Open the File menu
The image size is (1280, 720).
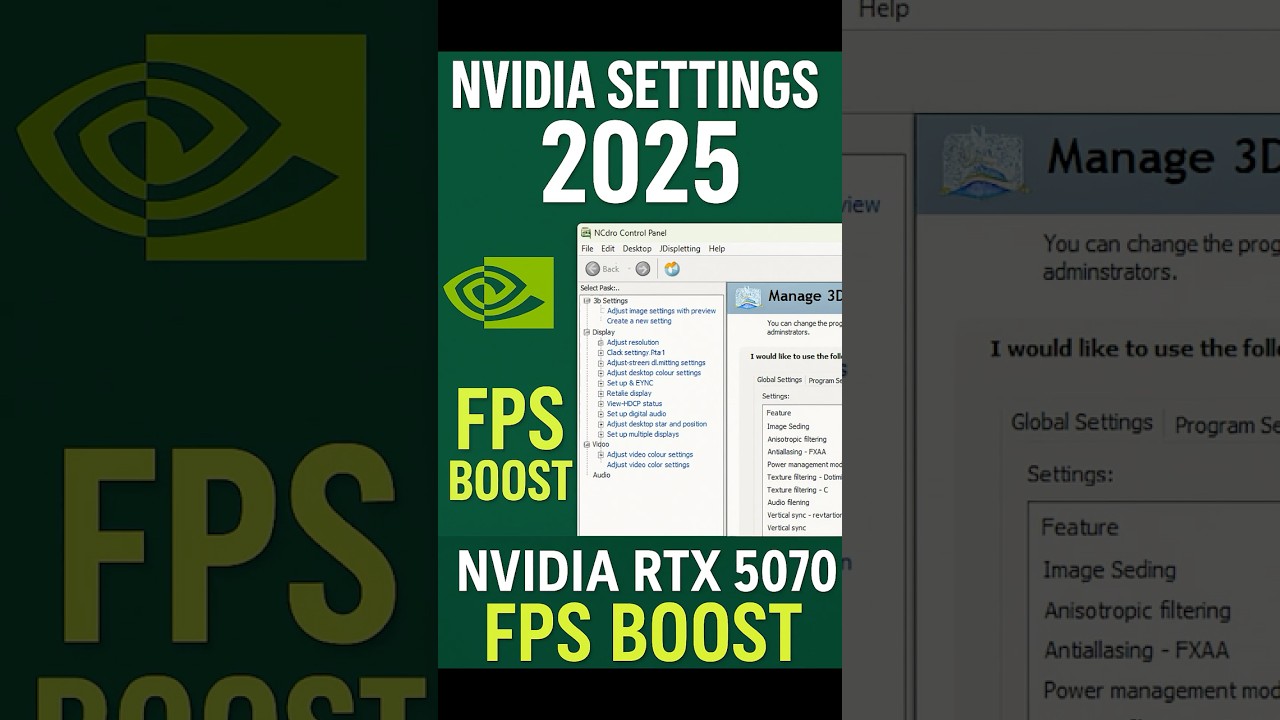587,249
